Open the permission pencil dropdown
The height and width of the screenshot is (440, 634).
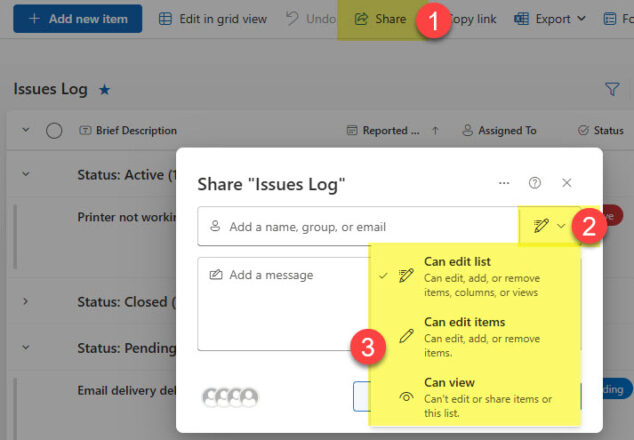(x=549, y=226)
